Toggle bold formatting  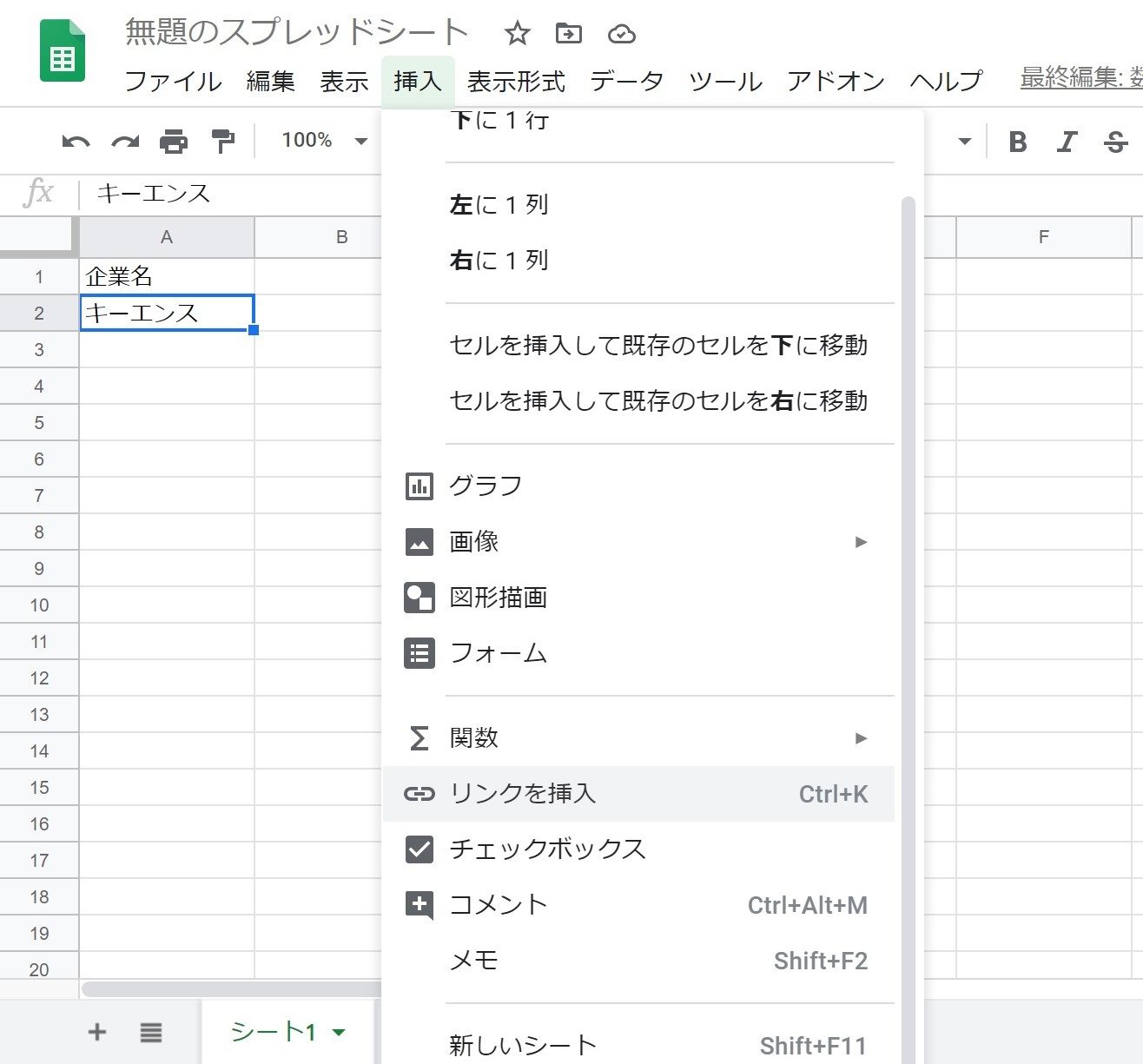1018,142
